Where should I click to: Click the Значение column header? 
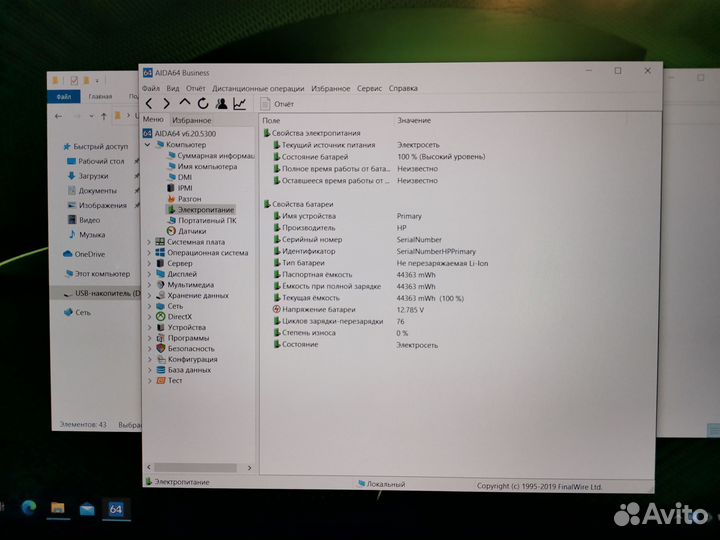point(414,120)
